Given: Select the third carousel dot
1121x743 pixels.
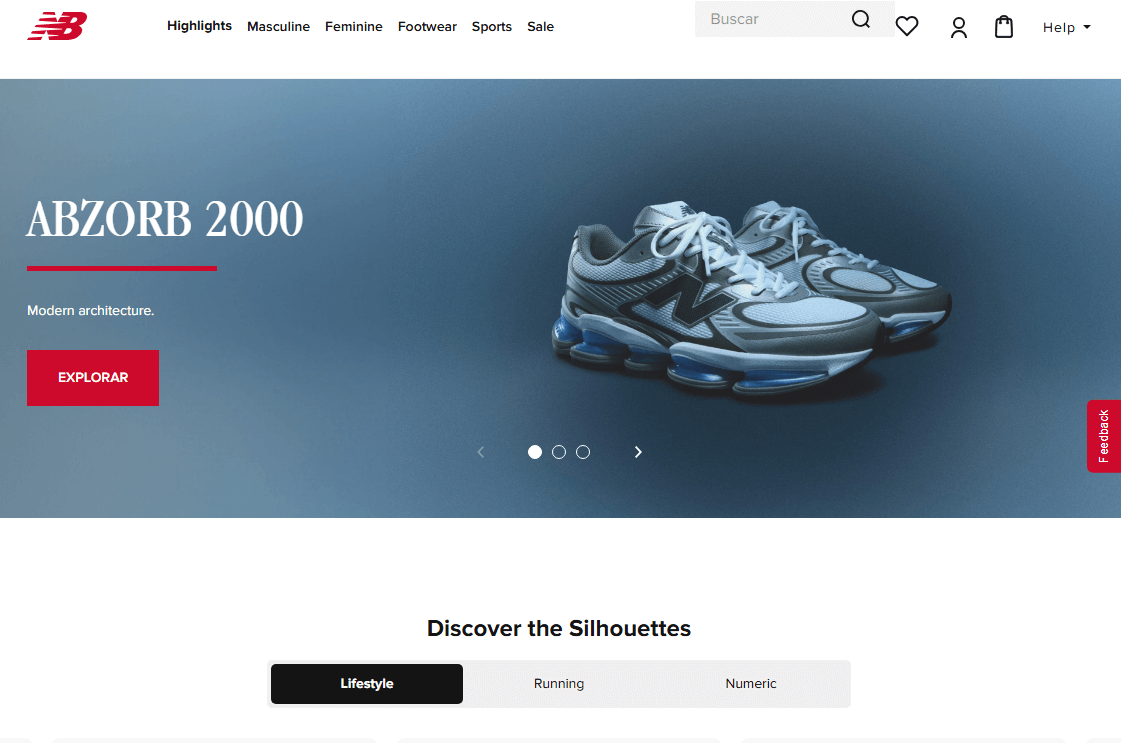Looking at the screenshot, I should (583, 452).
